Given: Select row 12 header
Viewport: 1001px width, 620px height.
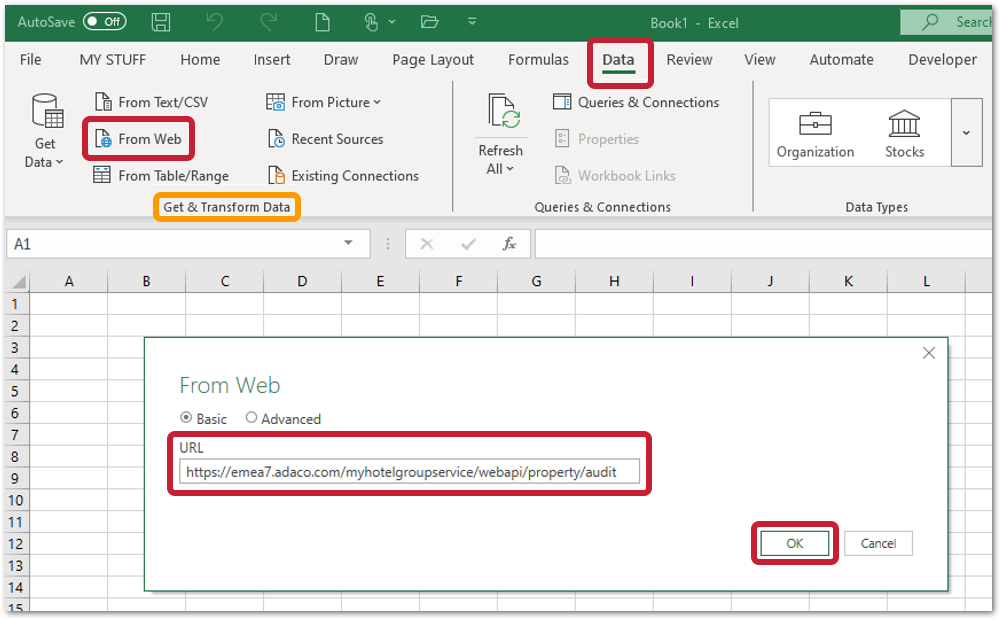Looking at the screenshot, I should tap(17, 544).
